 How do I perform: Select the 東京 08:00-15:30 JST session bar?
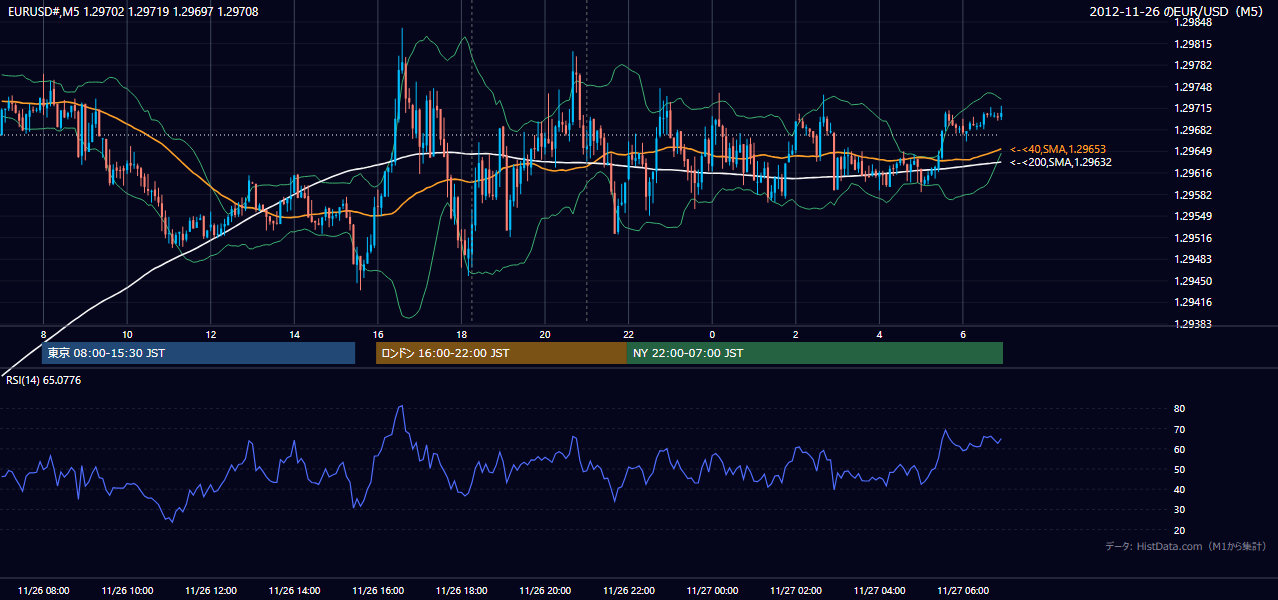pyautogui.click(x=198, y=353)
